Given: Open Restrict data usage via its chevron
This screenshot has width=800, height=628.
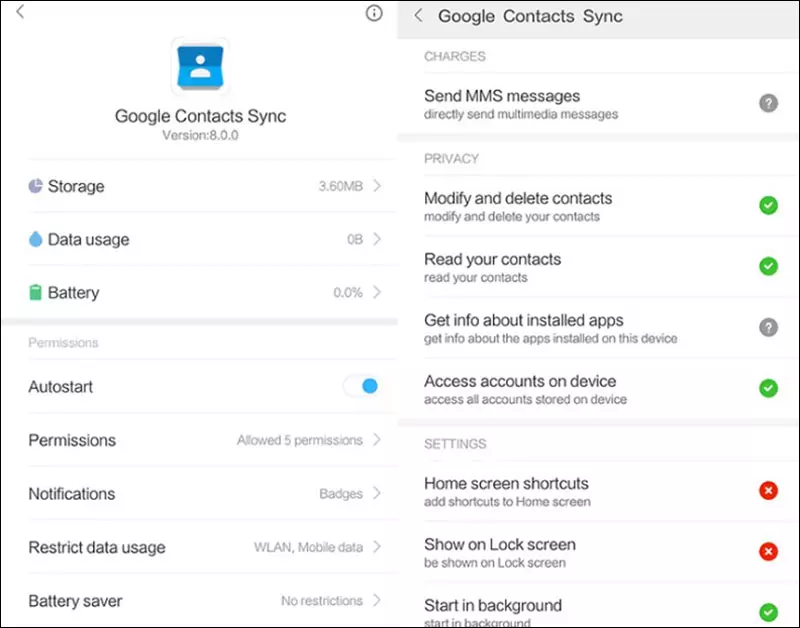Looking at the screenshot, I should coord(377,546).
